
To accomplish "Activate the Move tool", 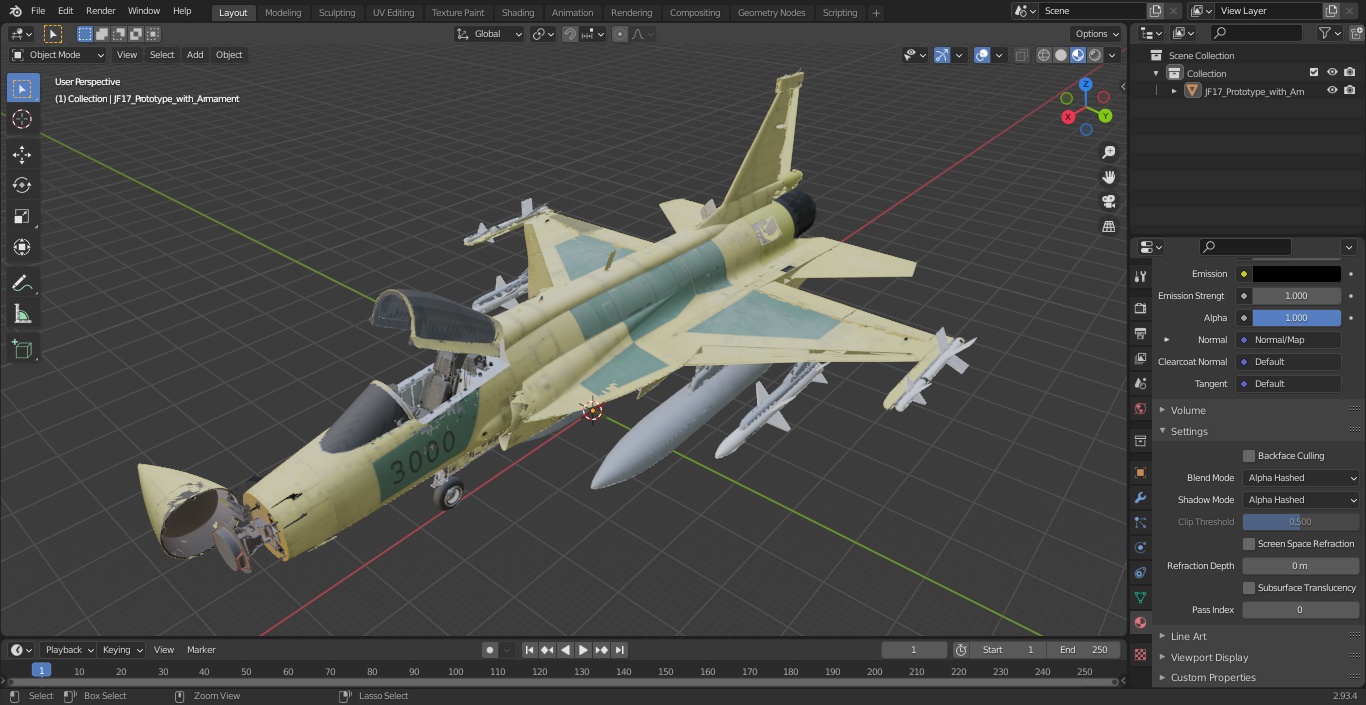I will pyautogui.click(x=22, y=154).
